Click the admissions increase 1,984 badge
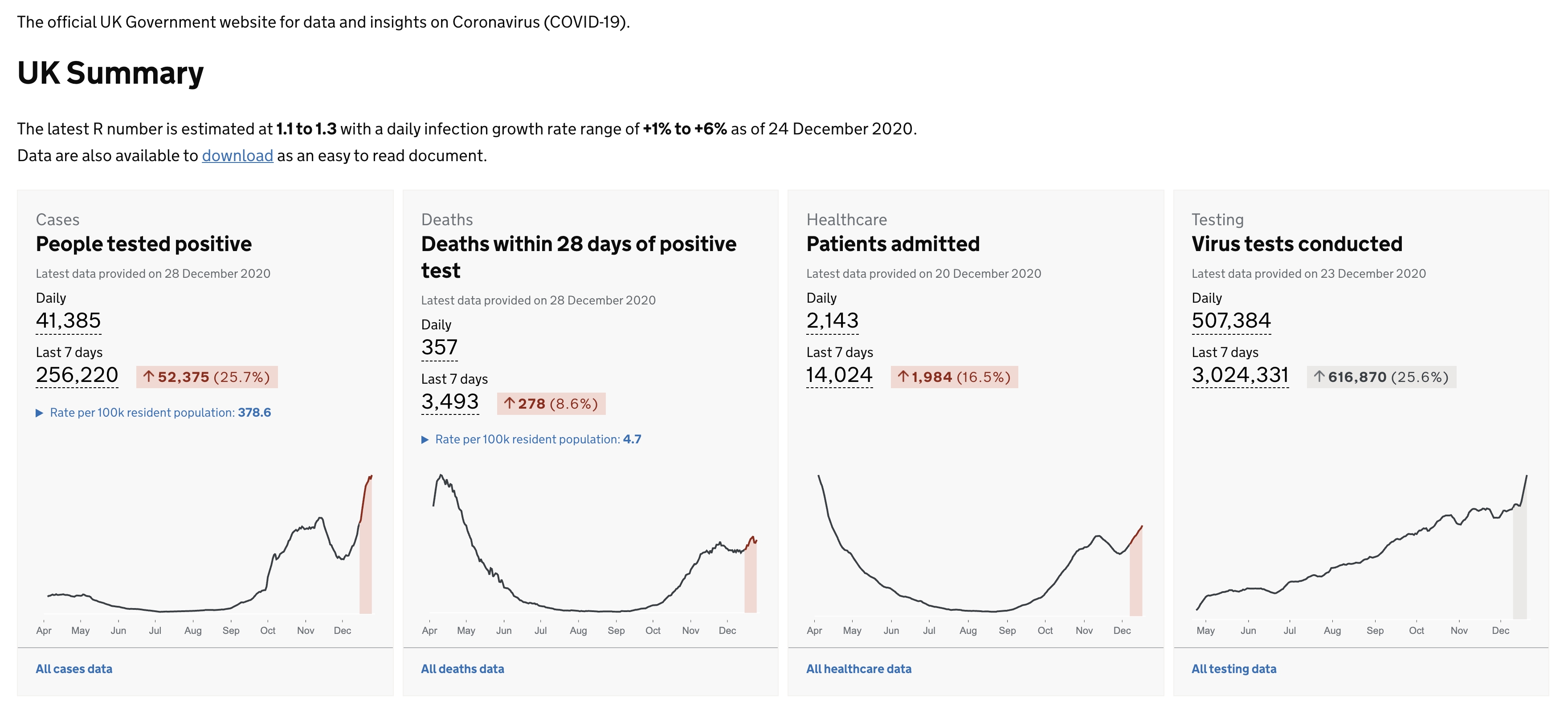The width and height of the screenshot is (1568, 706). (x=954, y=377)
